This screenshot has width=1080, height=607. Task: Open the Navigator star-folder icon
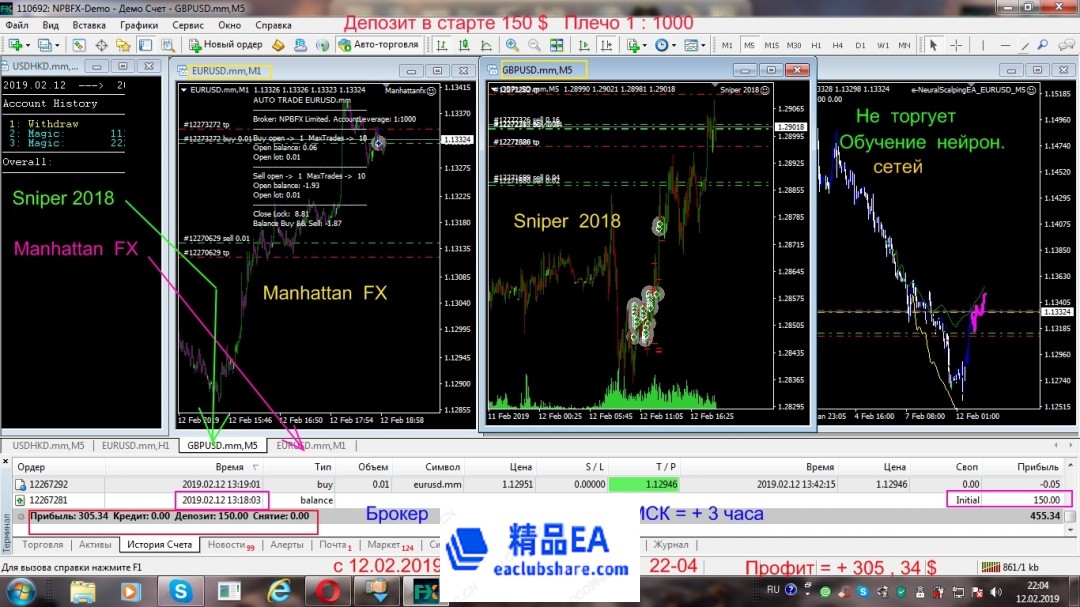pos(123,45)
